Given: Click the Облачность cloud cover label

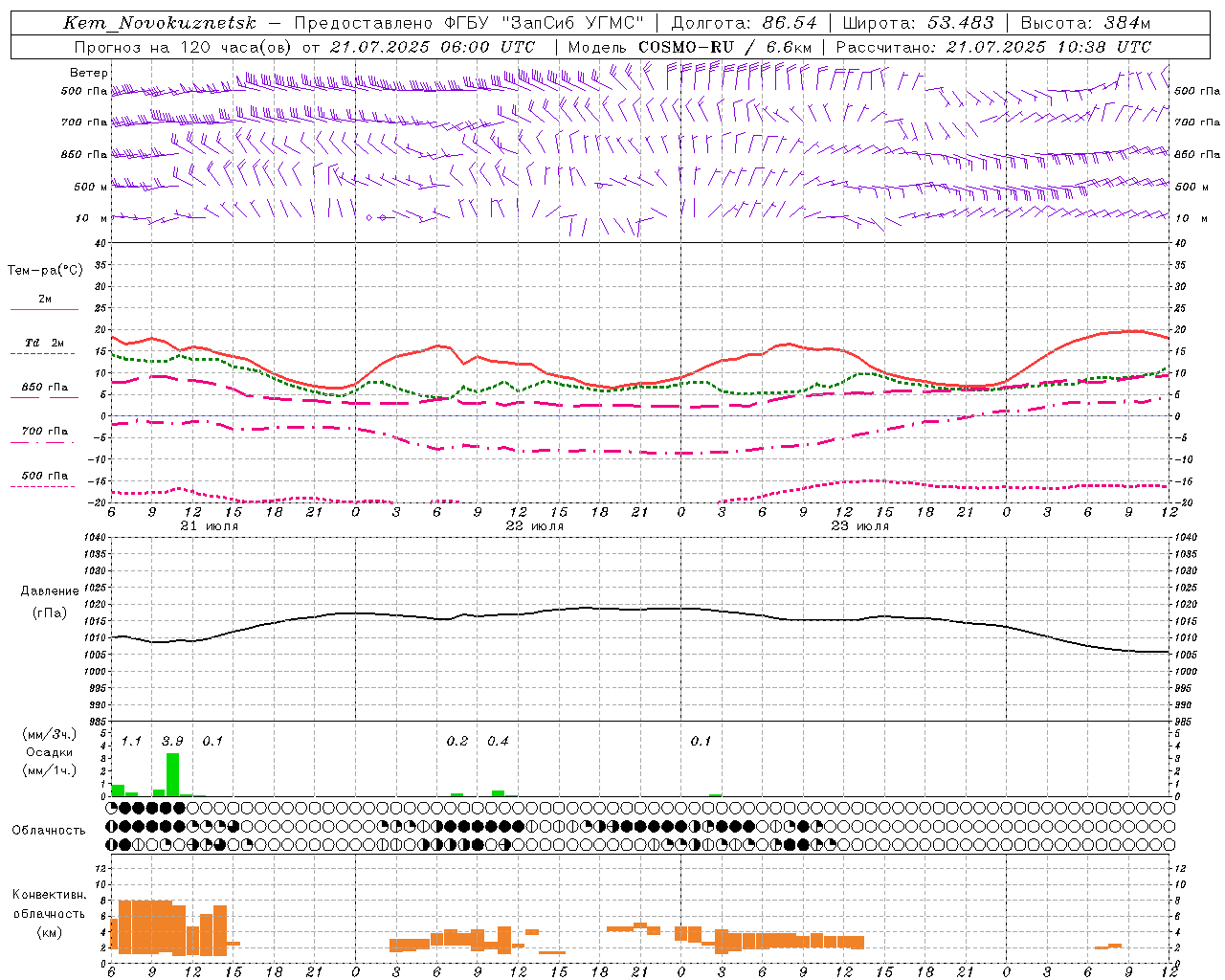Looking at the screenshot, I should [x=49, y=831].
